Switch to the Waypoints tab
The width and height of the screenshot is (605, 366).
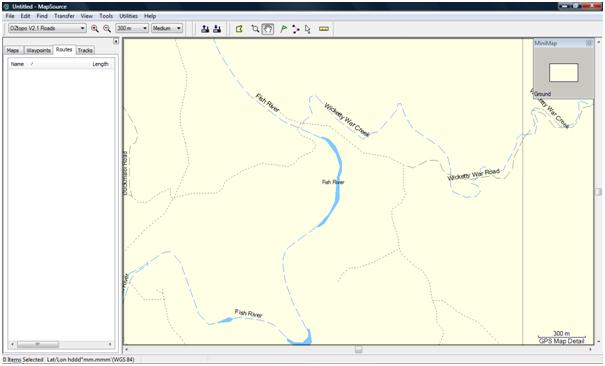click(39, 50)
